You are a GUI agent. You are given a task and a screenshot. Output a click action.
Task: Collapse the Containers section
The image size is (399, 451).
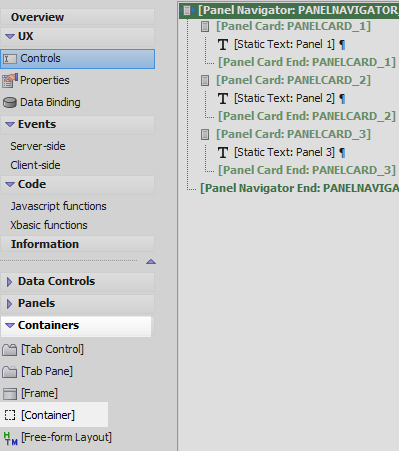click(x=10, y=326)
